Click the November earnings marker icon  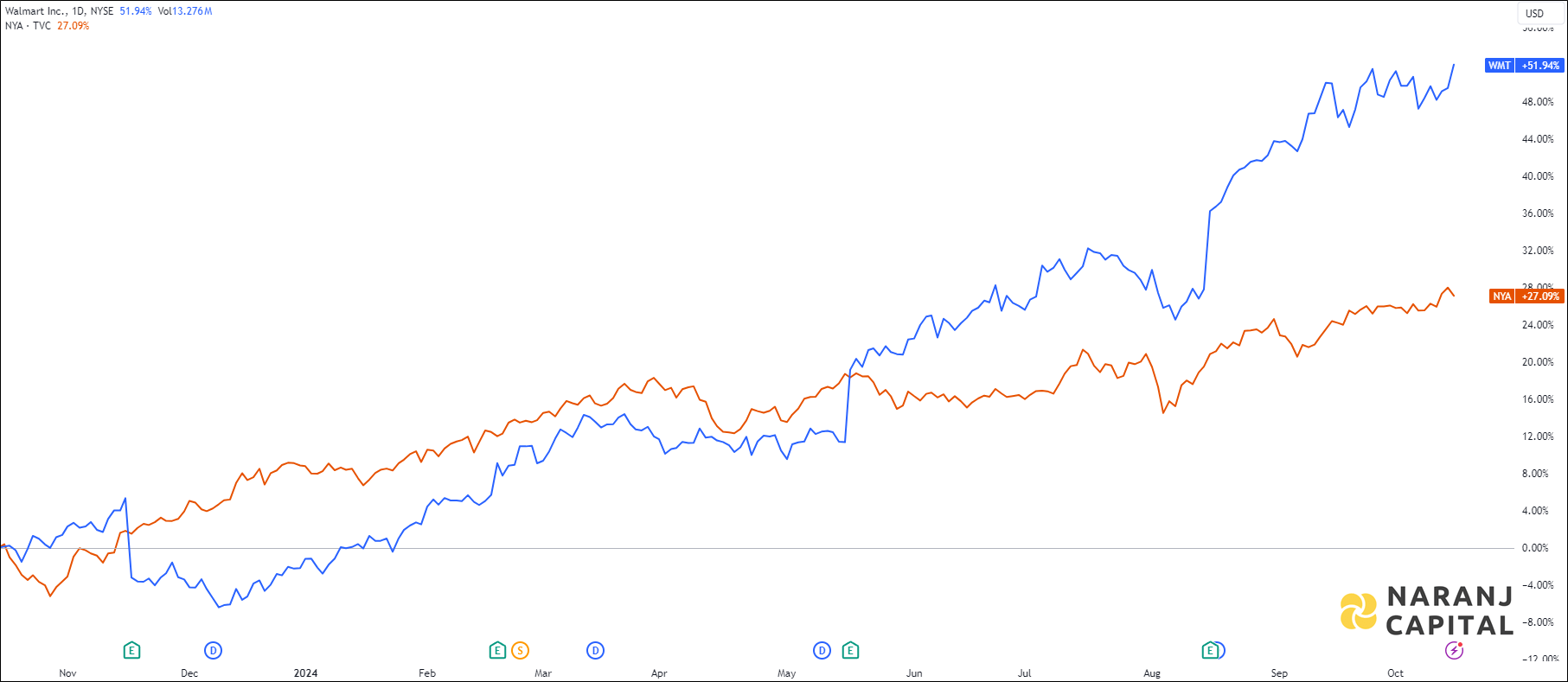131,650
